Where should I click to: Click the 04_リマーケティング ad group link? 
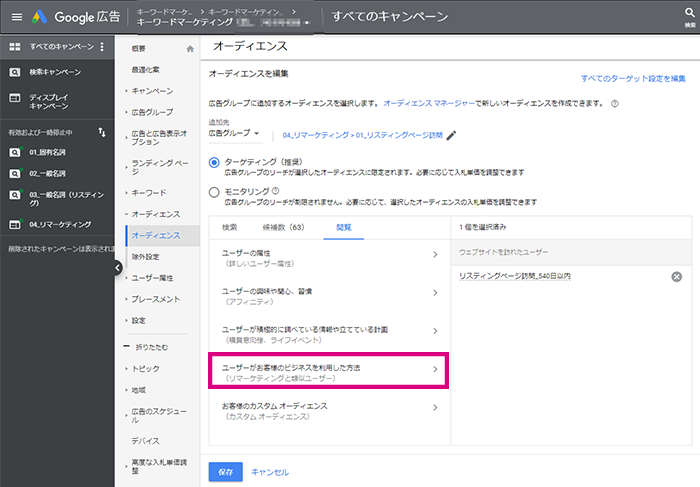tap(362, 135)
